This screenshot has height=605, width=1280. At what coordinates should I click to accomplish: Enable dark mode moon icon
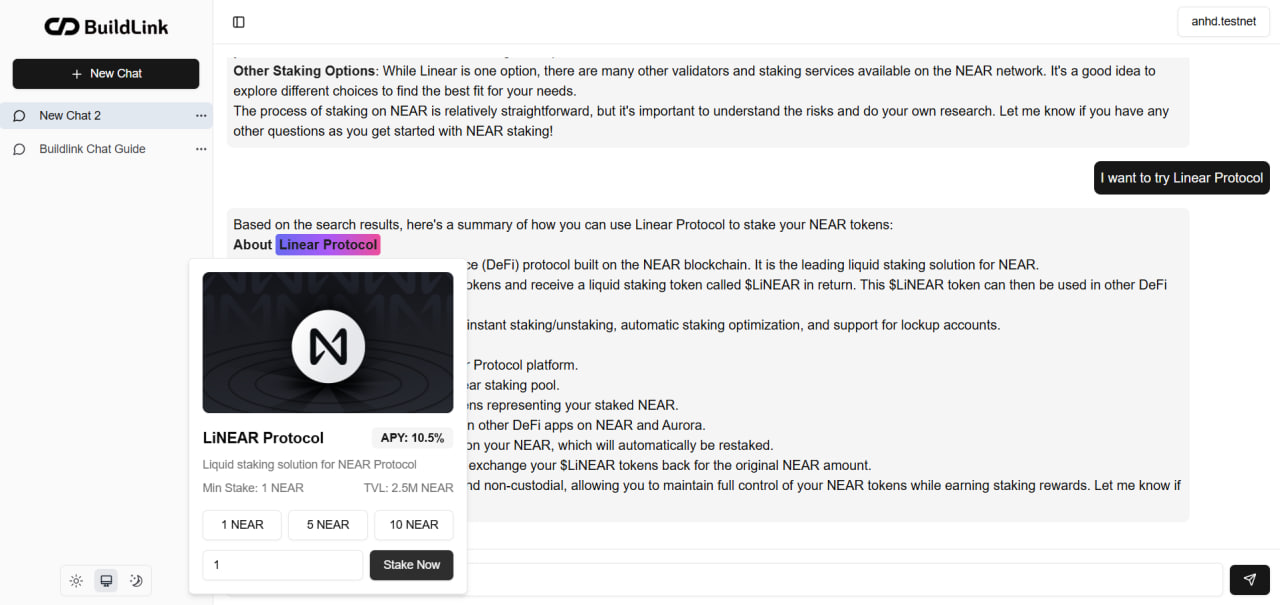tap(136, 580)
